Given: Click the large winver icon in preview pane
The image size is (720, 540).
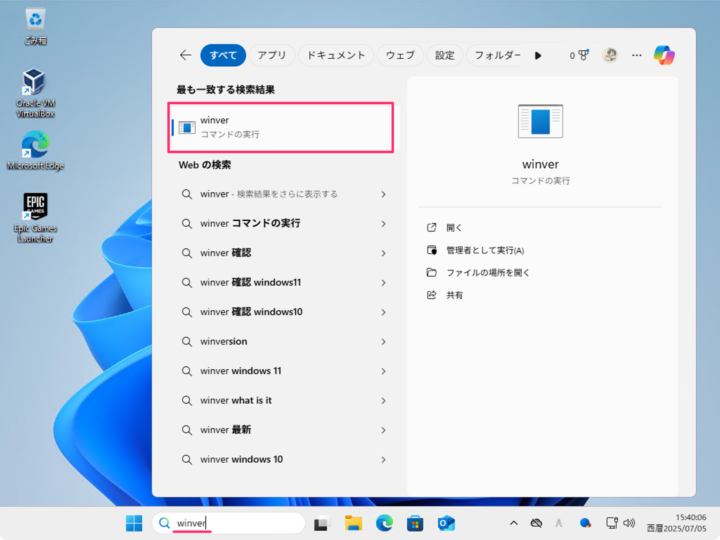Looking at the screenshot, I should [x=540, y=121].
